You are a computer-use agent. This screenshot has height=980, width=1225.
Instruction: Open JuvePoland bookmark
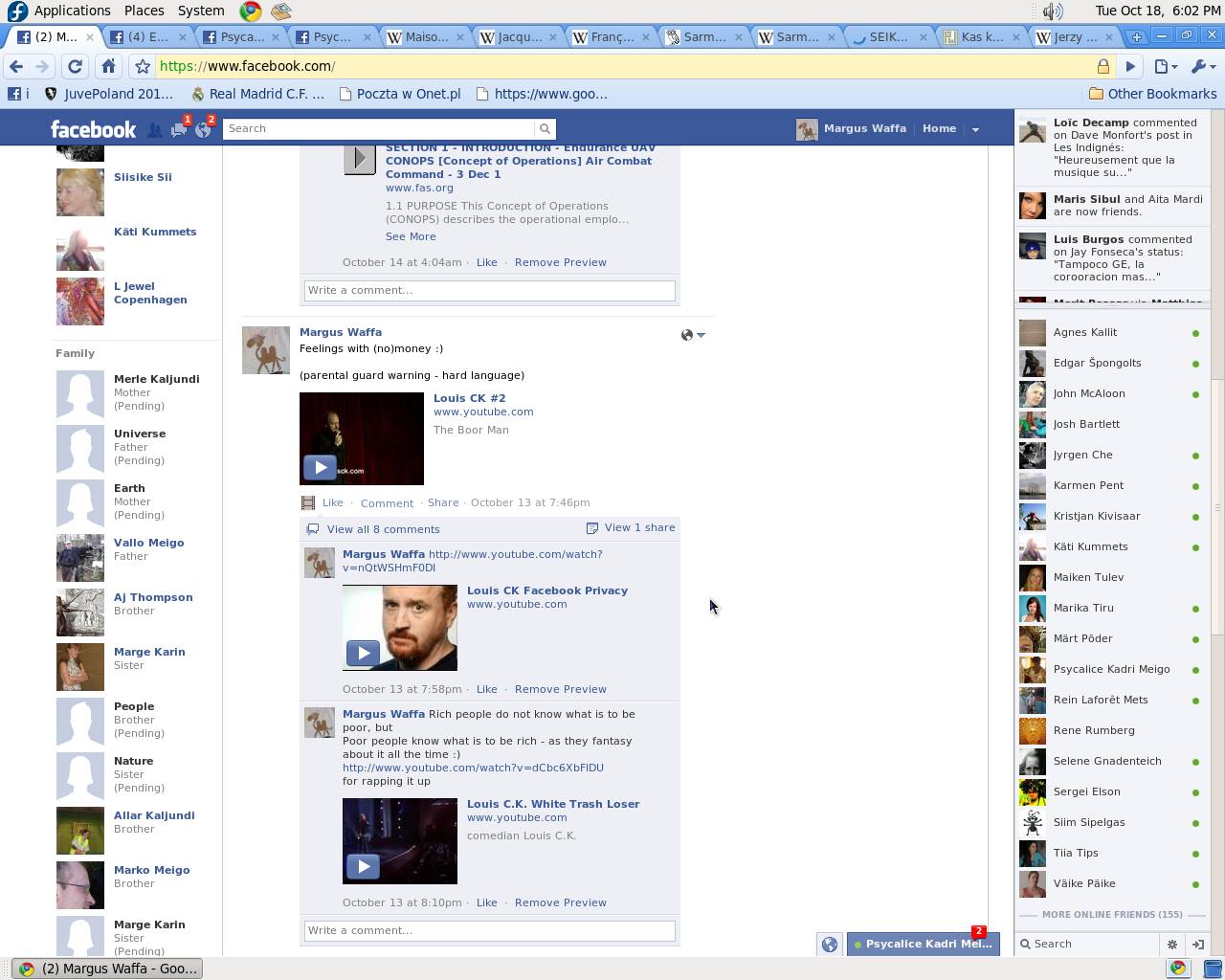(109, 94)
